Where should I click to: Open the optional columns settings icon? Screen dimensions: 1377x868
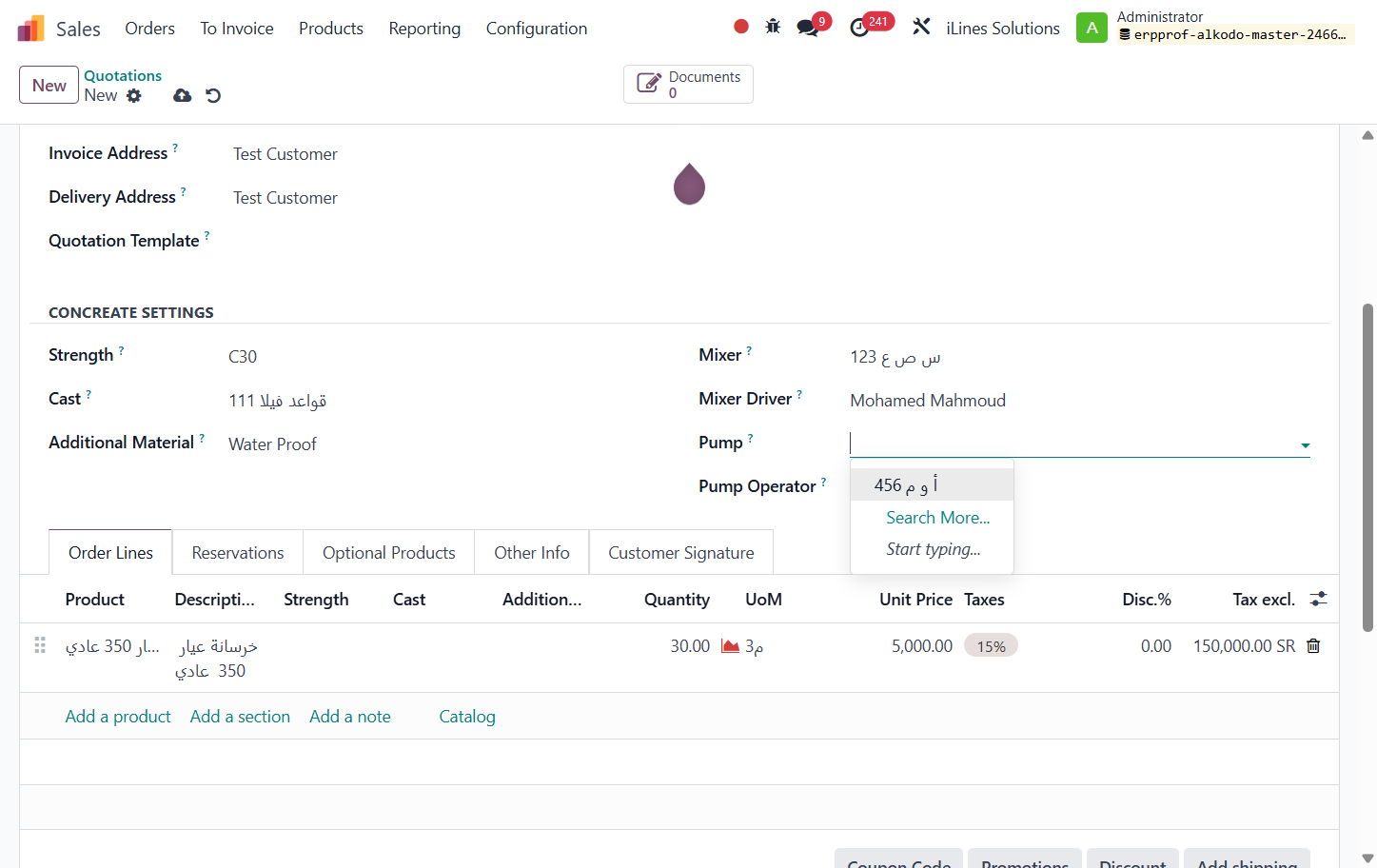tap(1318, 599)
